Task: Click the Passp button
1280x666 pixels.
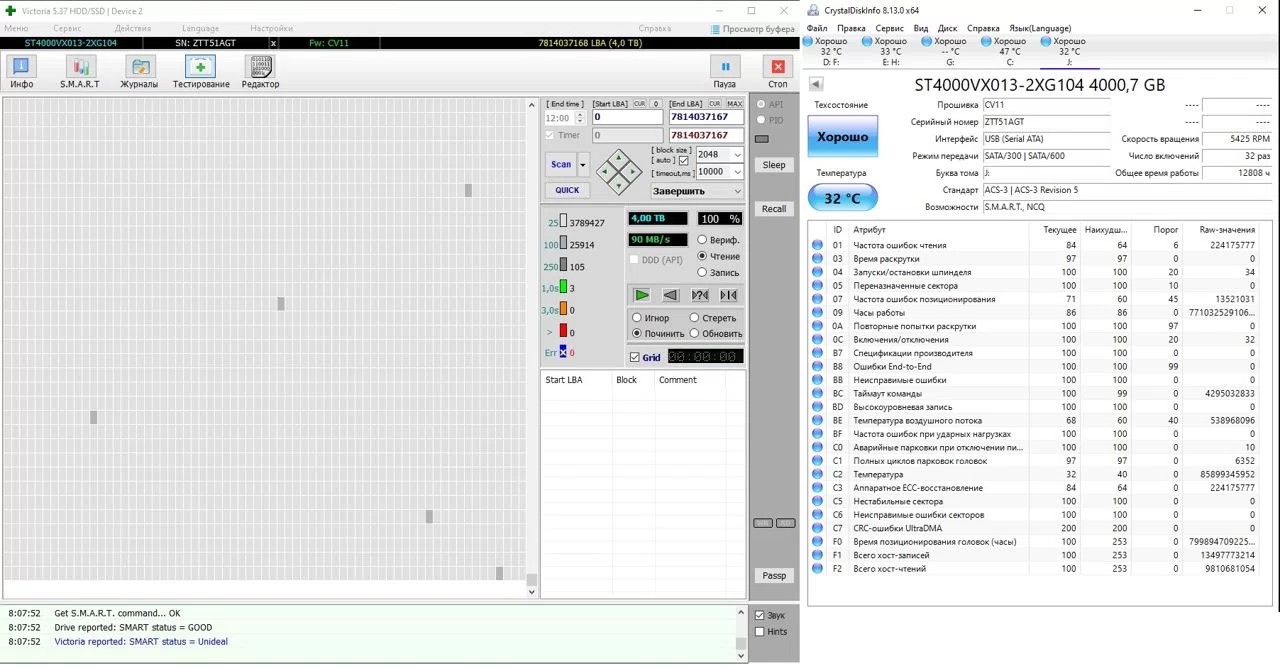Action: pyautogui.click(x=774, y=576)
